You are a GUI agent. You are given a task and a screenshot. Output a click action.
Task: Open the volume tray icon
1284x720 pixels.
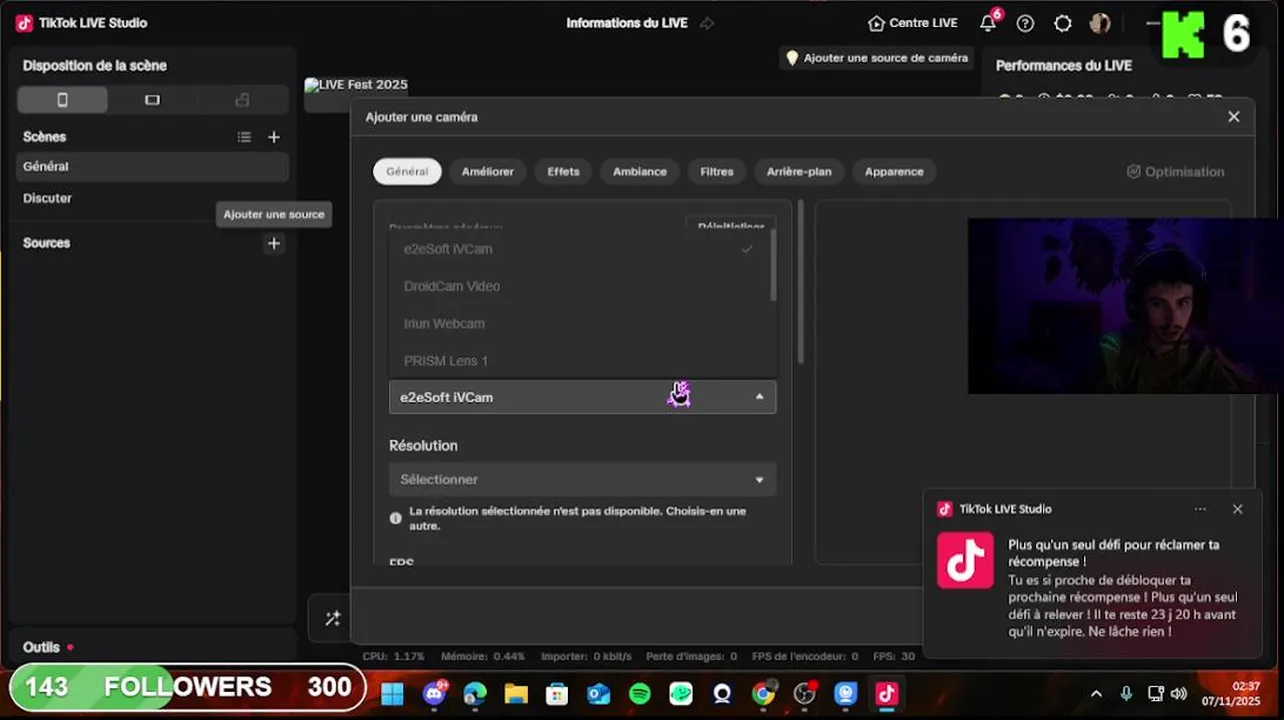[1179, 693]
